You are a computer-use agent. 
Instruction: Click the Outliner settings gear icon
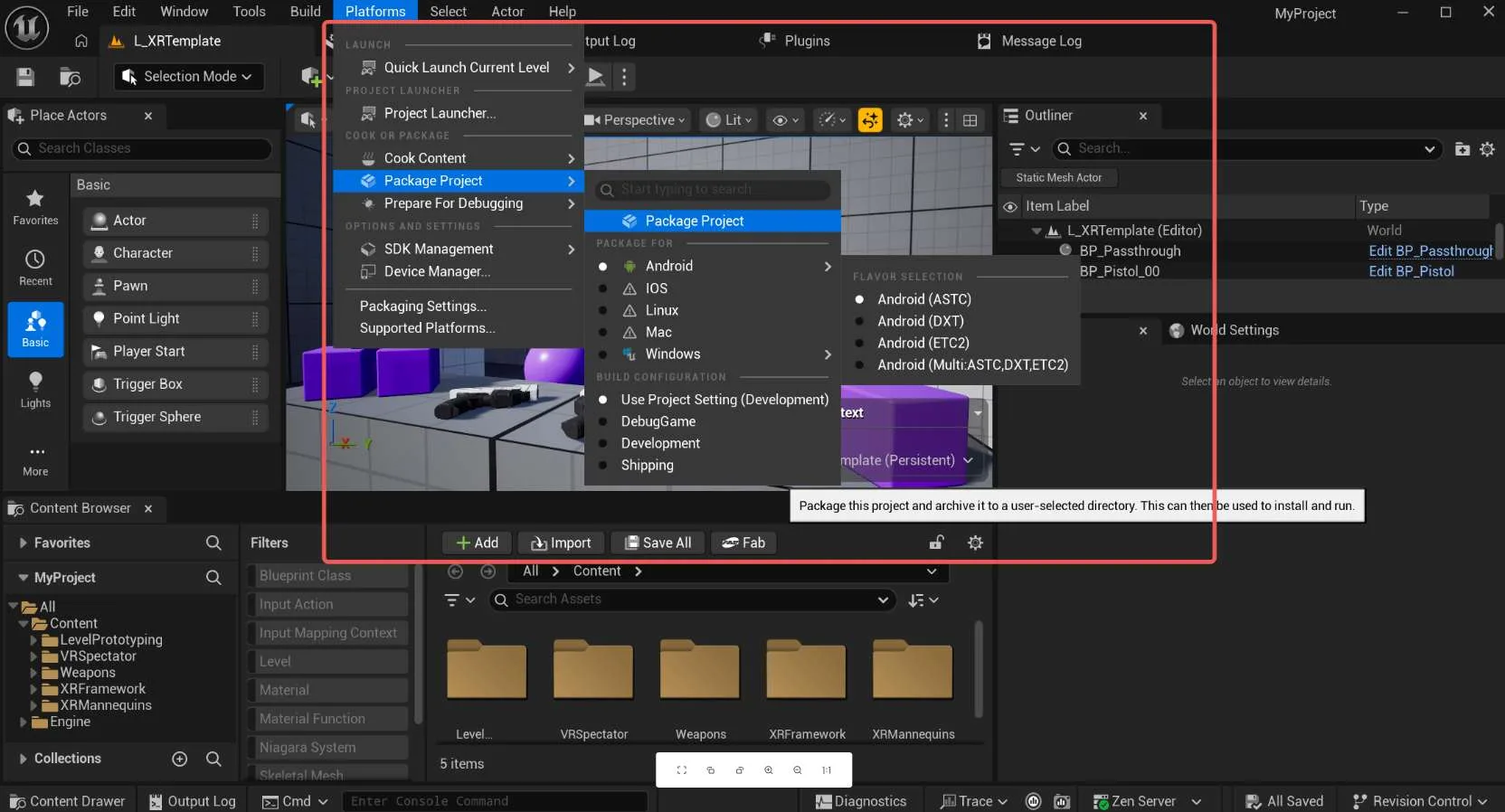point(1487,149)
